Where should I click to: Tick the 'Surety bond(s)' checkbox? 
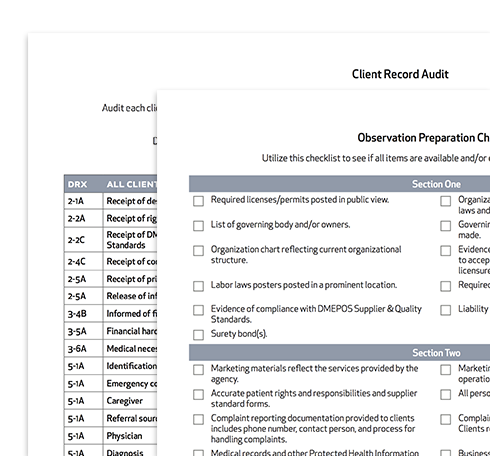[198, 335]
